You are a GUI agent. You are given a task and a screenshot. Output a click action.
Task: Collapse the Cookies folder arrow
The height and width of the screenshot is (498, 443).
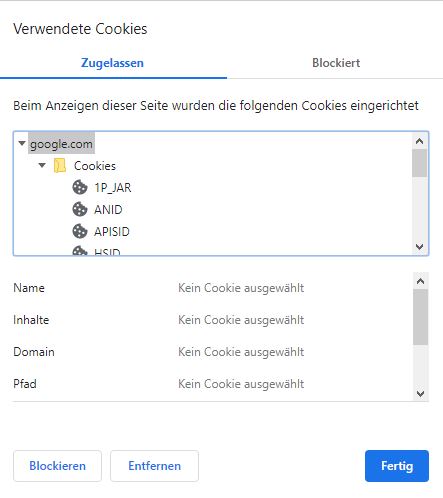pos(42,165)
